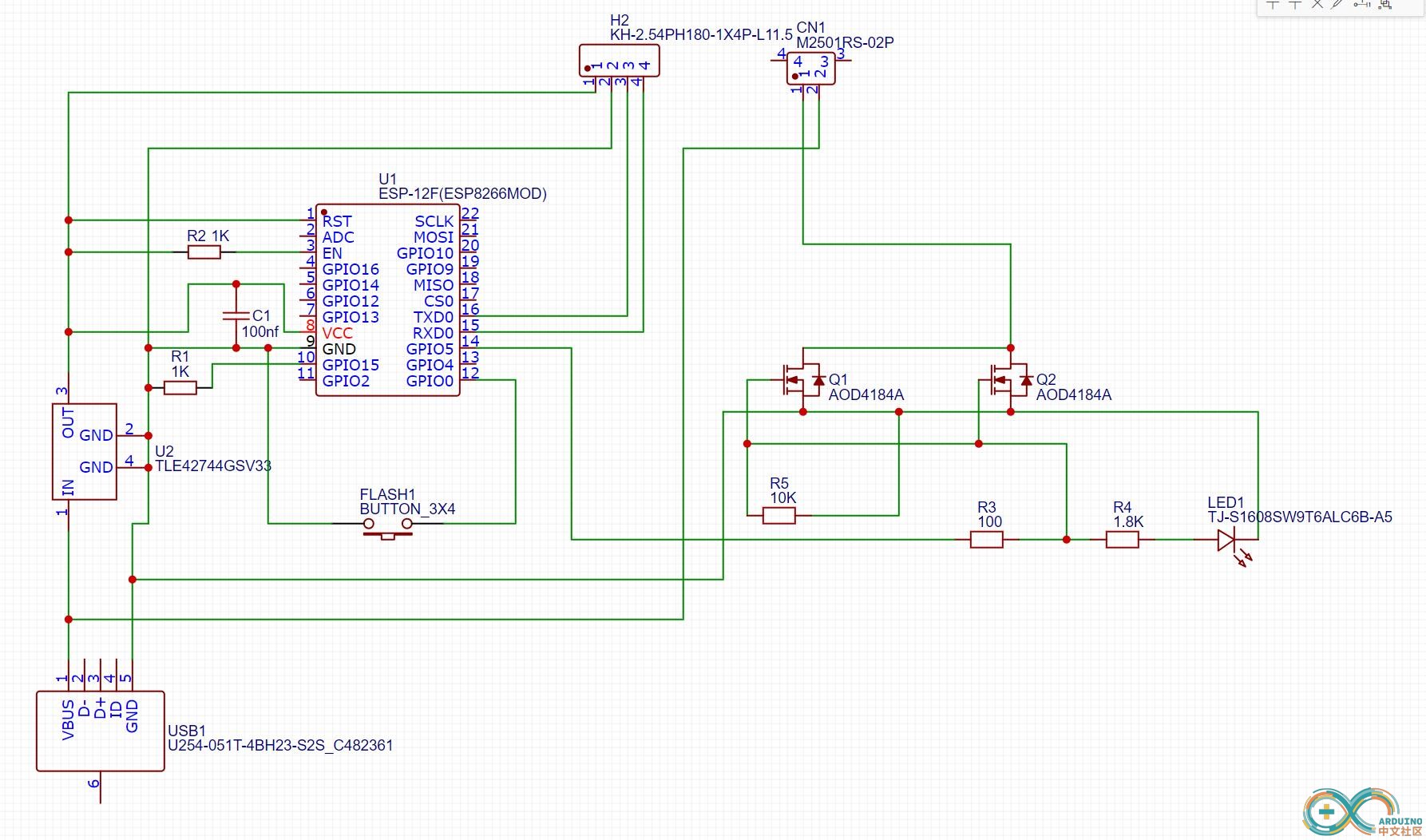Click the GPIO5 pin label
The image size is (1426, 840).
pos(430,349)
